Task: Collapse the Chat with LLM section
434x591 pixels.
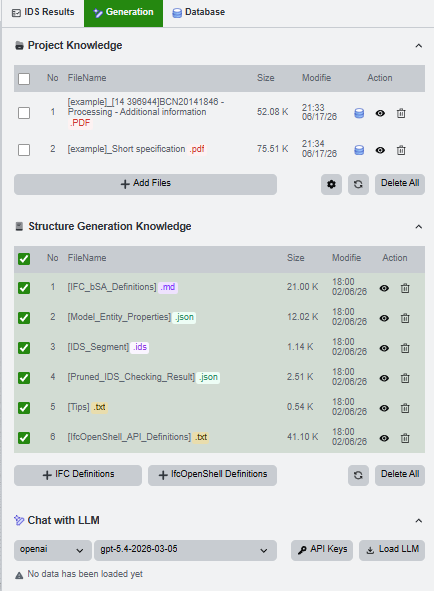Action: tap(419, 521)
